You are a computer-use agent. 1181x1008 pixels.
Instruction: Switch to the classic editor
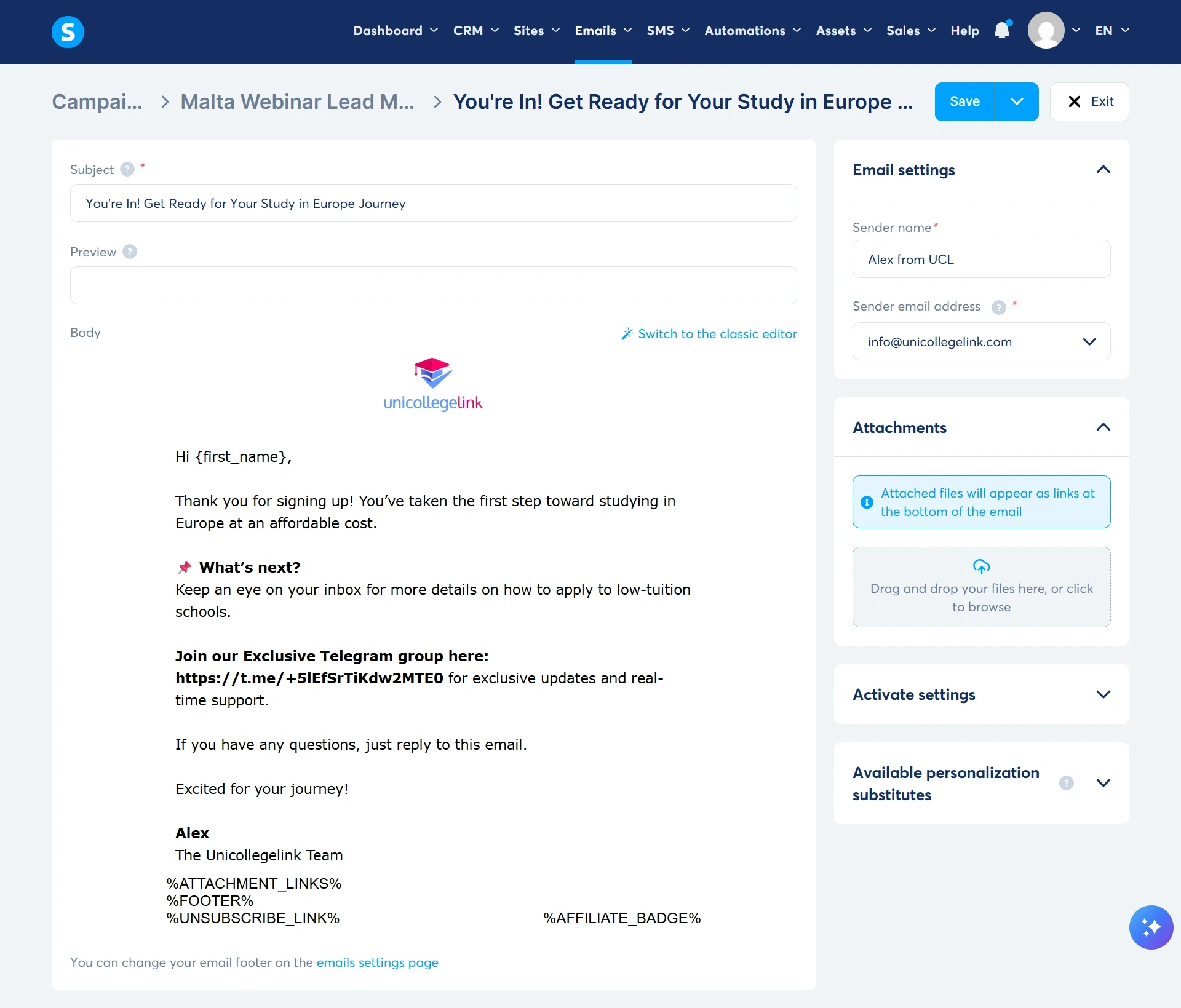(x=709, y=334)
